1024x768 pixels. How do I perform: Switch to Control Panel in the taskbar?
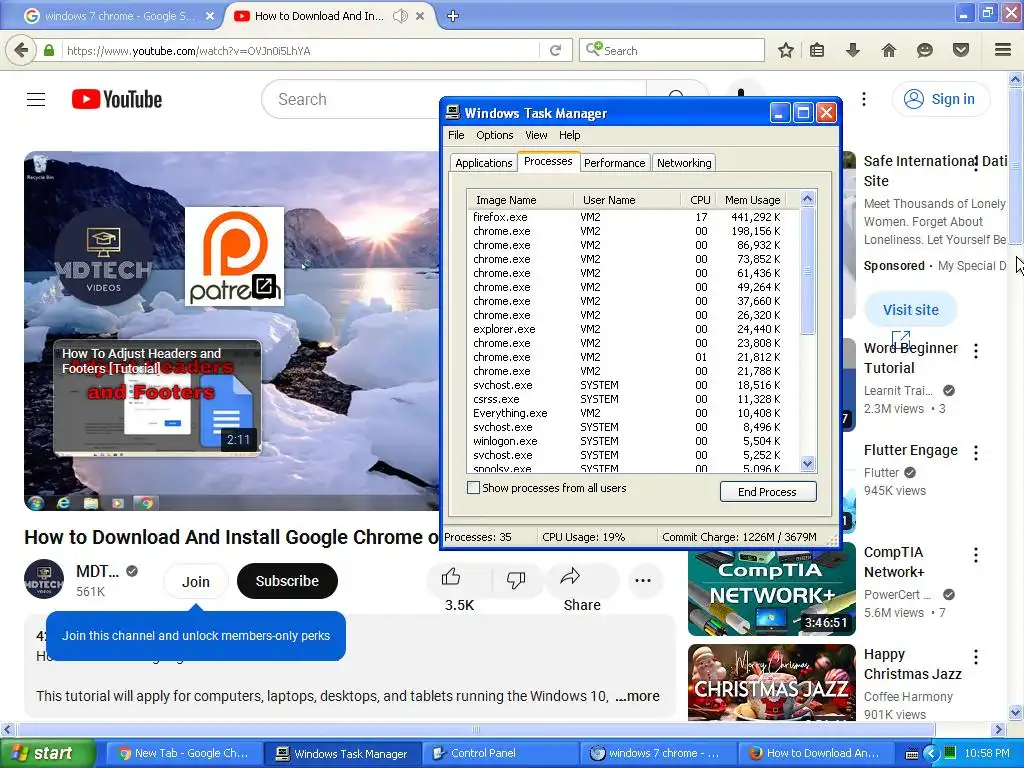[x=500, y=754]
